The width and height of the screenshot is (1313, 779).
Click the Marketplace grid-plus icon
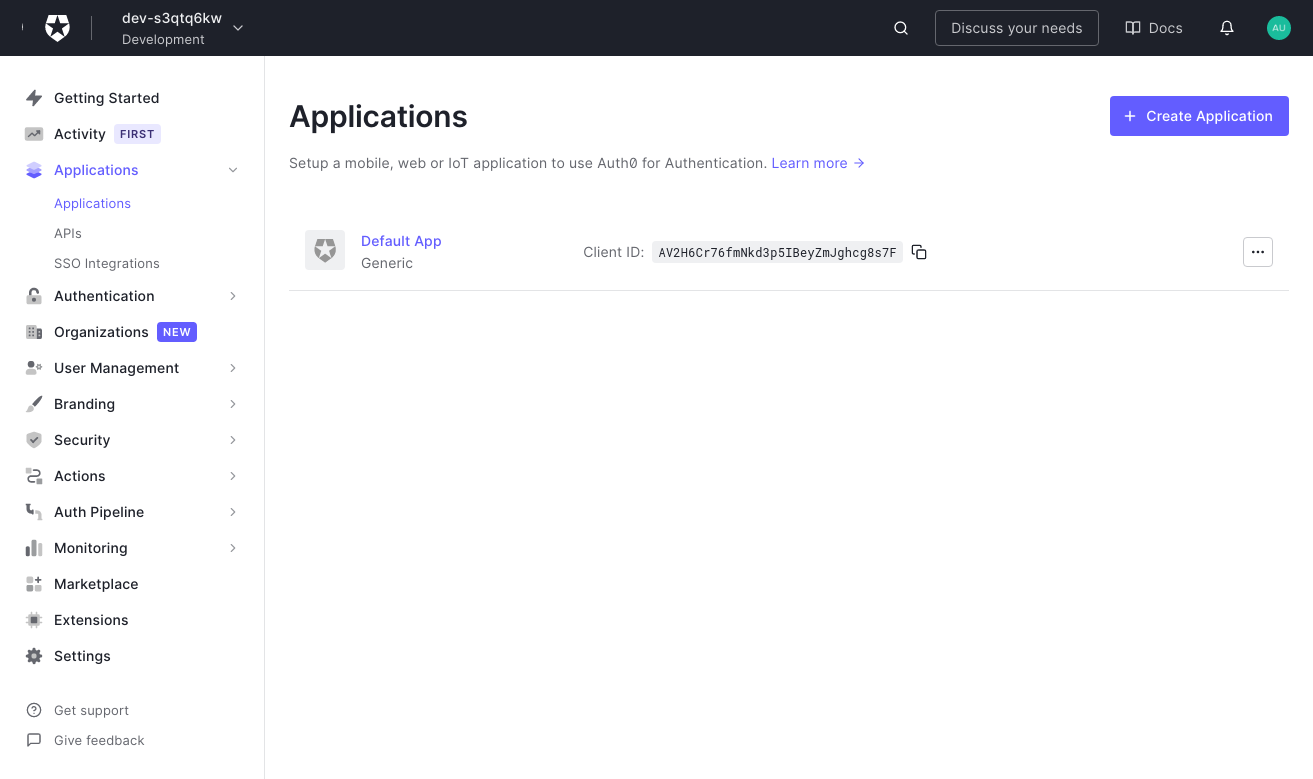(x=34, y=584)
